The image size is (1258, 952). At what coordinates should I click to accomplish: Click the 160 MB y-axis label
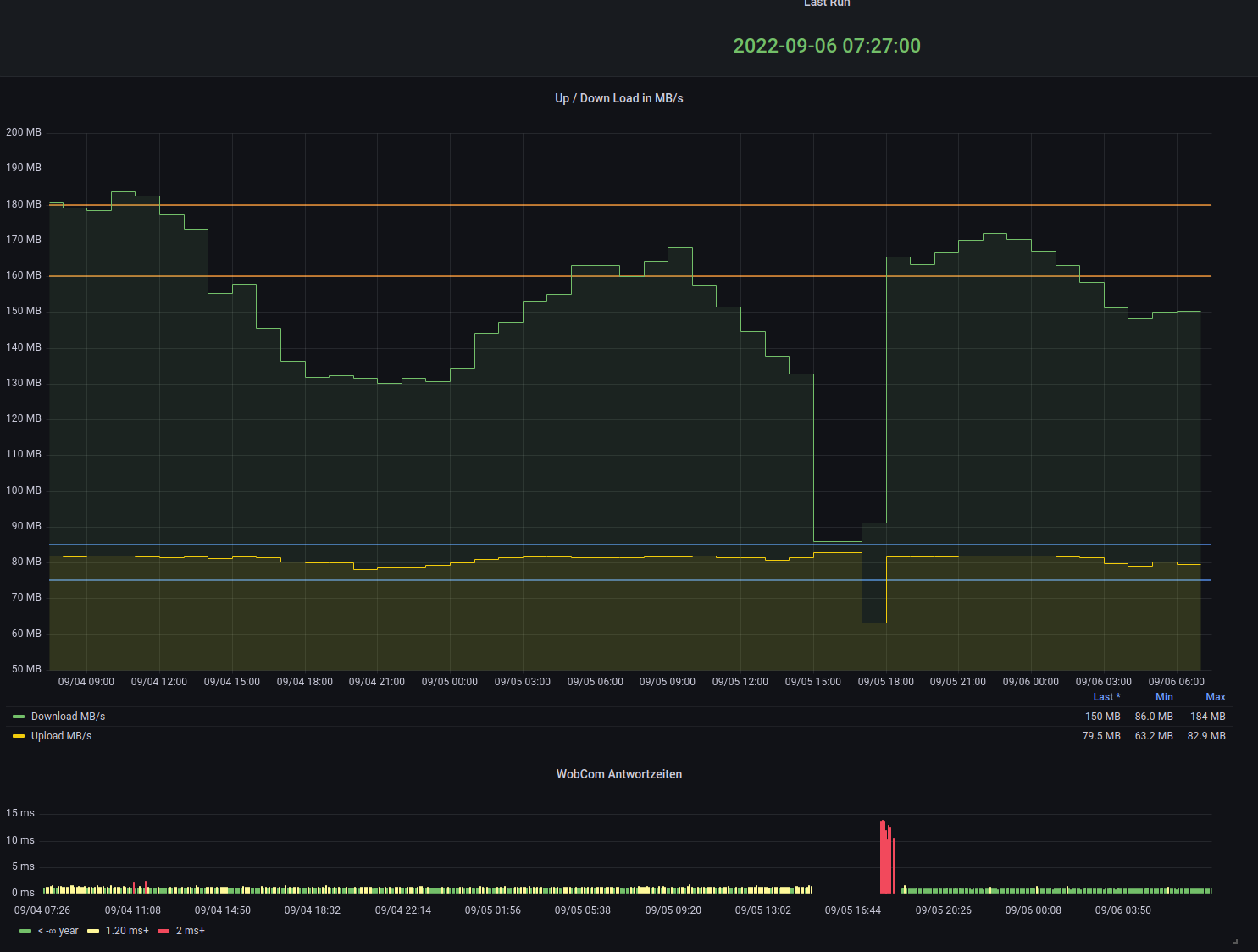[x=24, y=275]
